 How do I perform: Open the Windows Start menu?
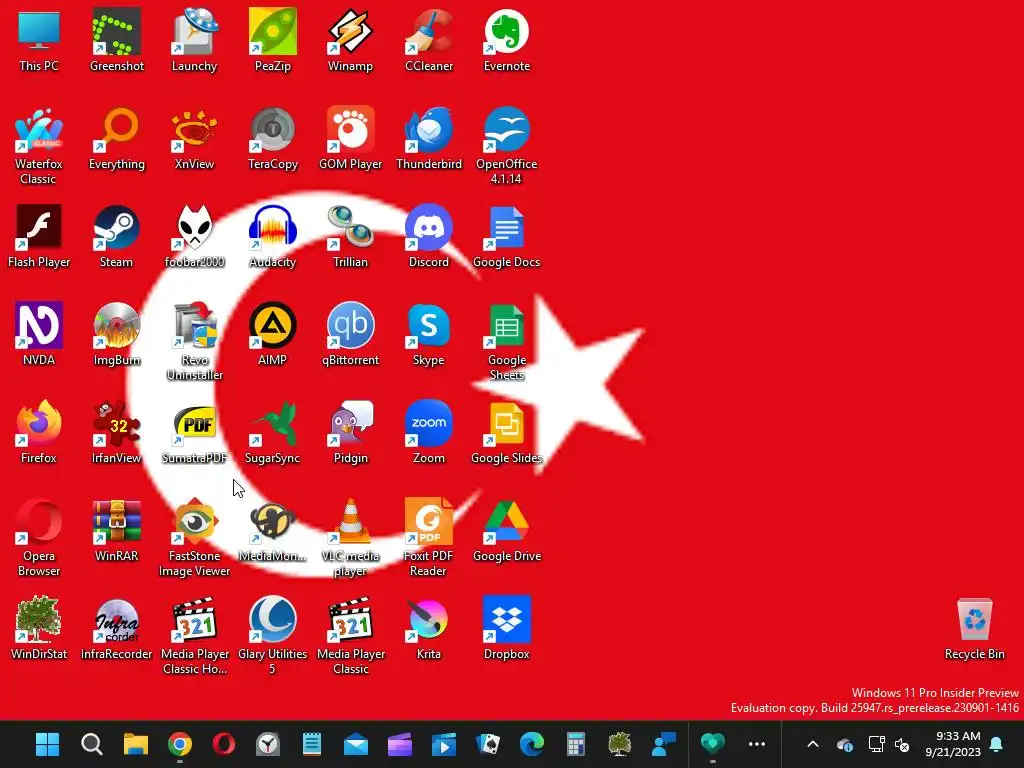coord(47,744)
